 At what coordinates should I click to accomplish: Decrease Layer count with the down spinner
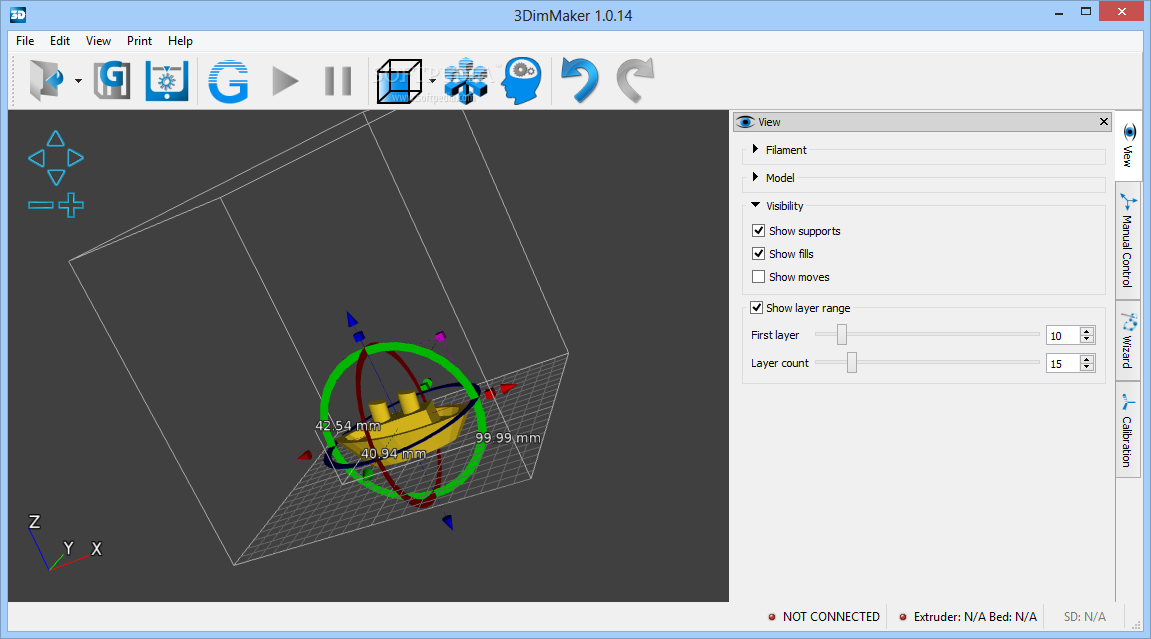pyautogui.click(x=1087, y=368)
